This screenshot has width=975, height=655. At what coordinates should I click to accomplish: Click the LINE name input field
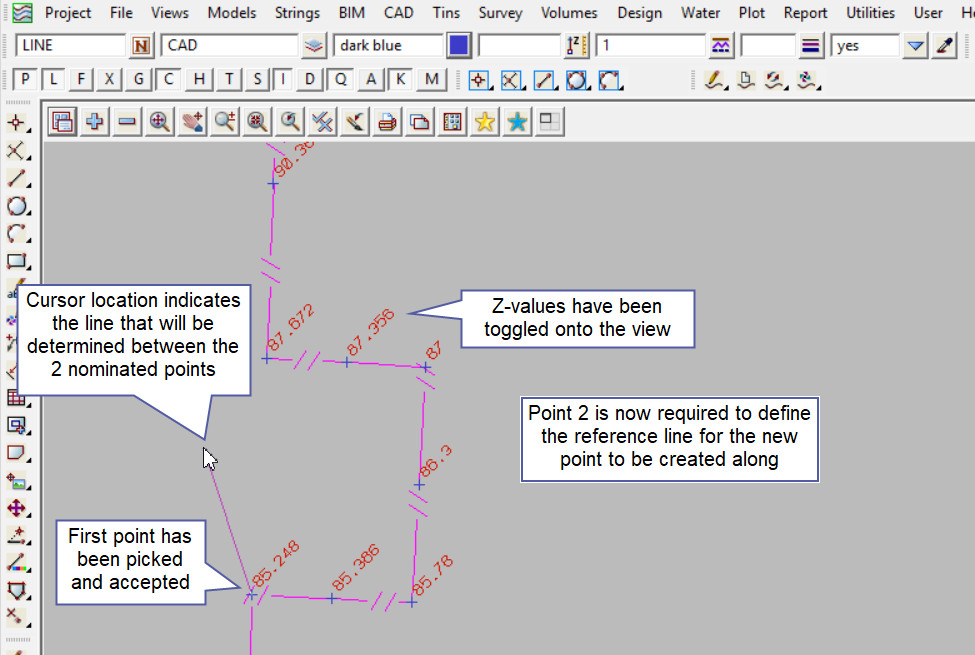(70, 46)
